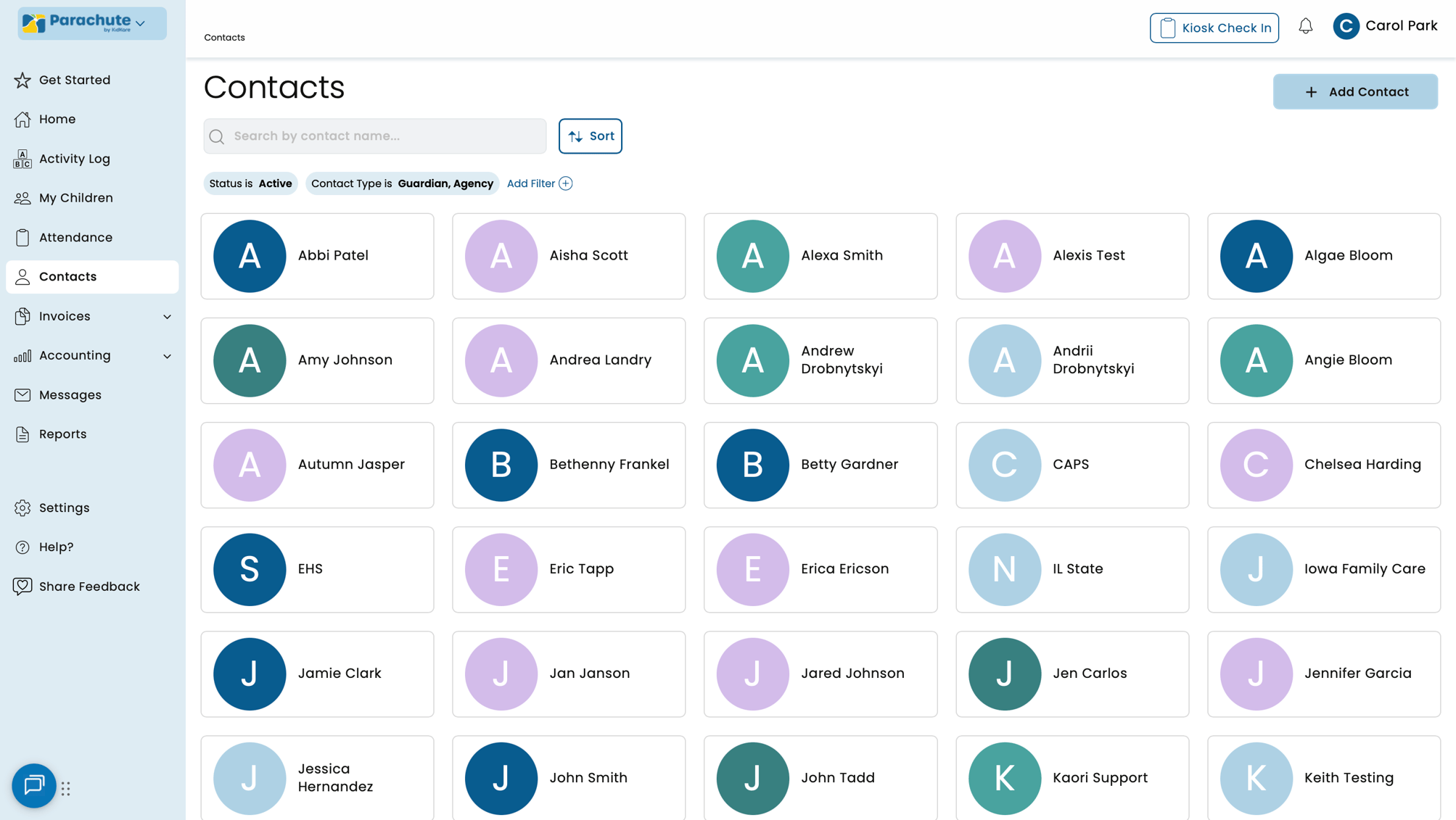Open Alexa Smith's contact card
The image size is (1456, 820).
820,256
